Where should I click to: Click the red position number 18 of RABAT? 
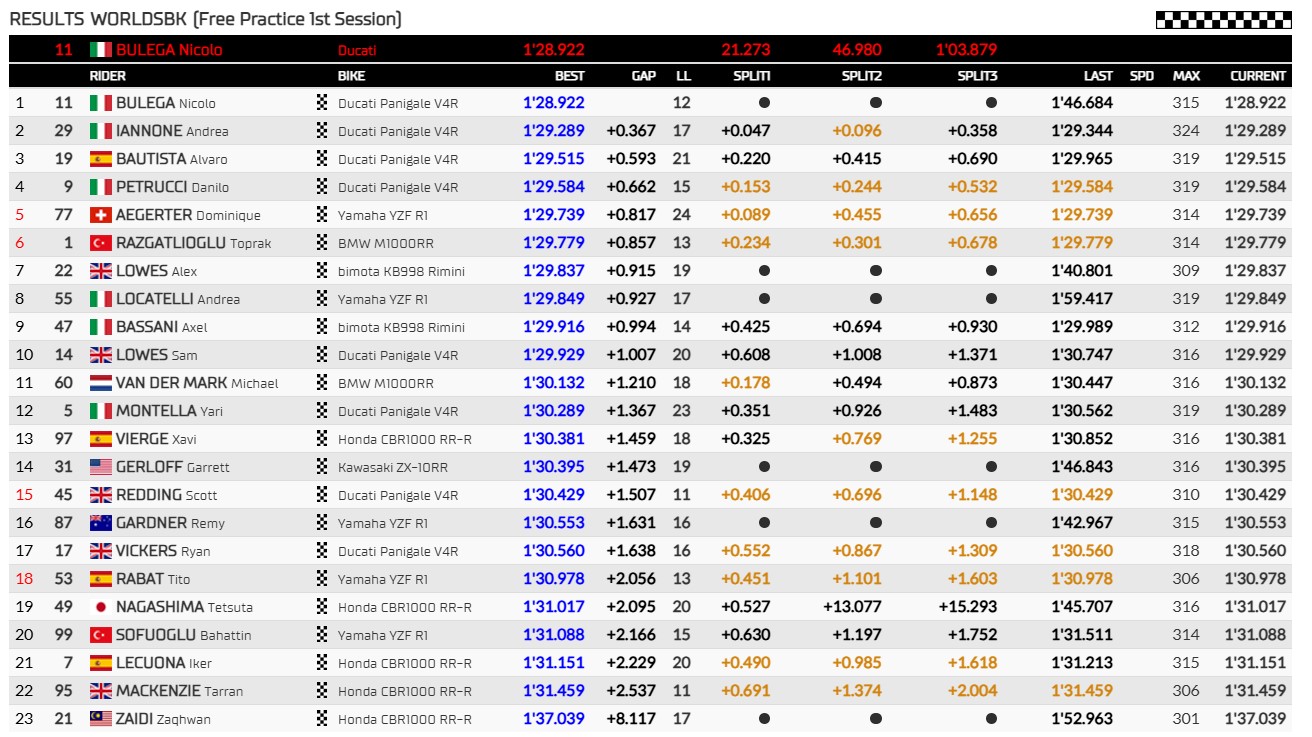click(24, 579)
